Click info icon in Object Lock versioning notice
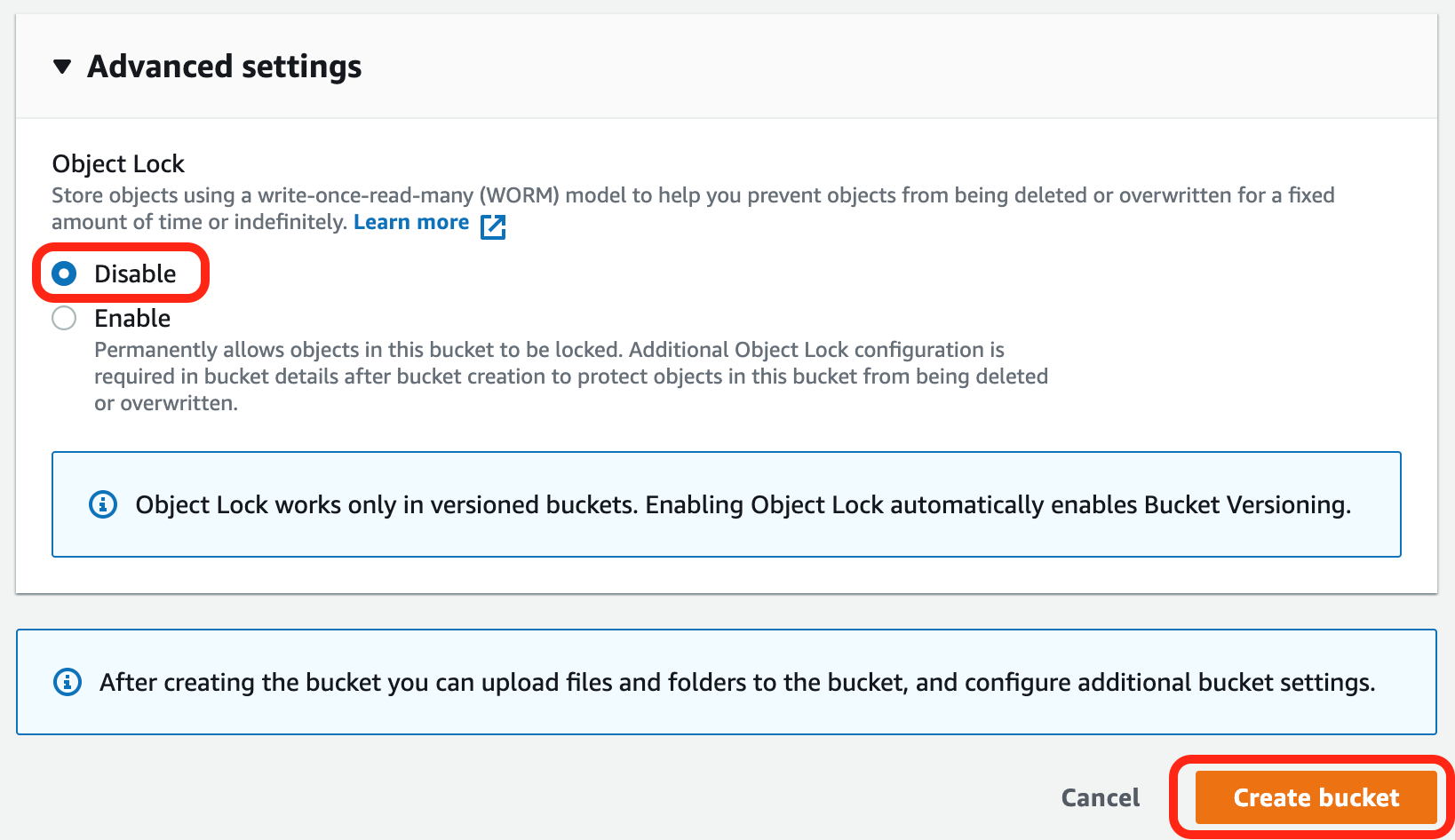Image resolution: width=1455 pixels, height=840 pixels. [x=103, y=504]
